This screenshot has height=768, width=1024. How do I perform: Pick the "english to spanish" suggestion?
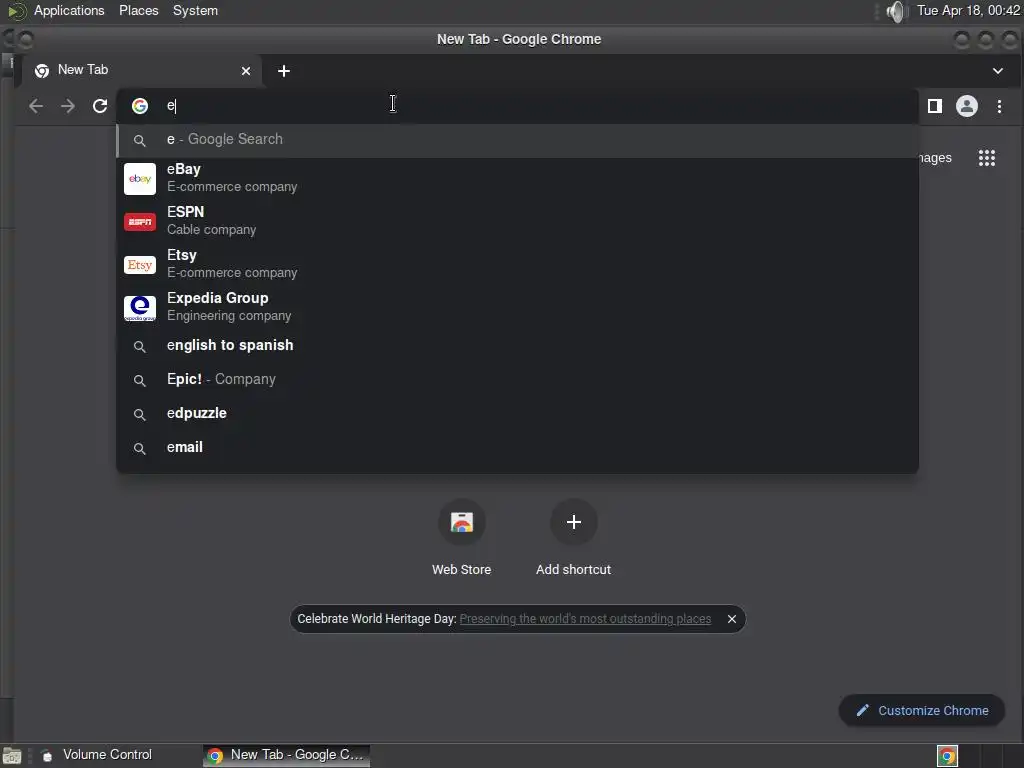[x=517, y=345]
